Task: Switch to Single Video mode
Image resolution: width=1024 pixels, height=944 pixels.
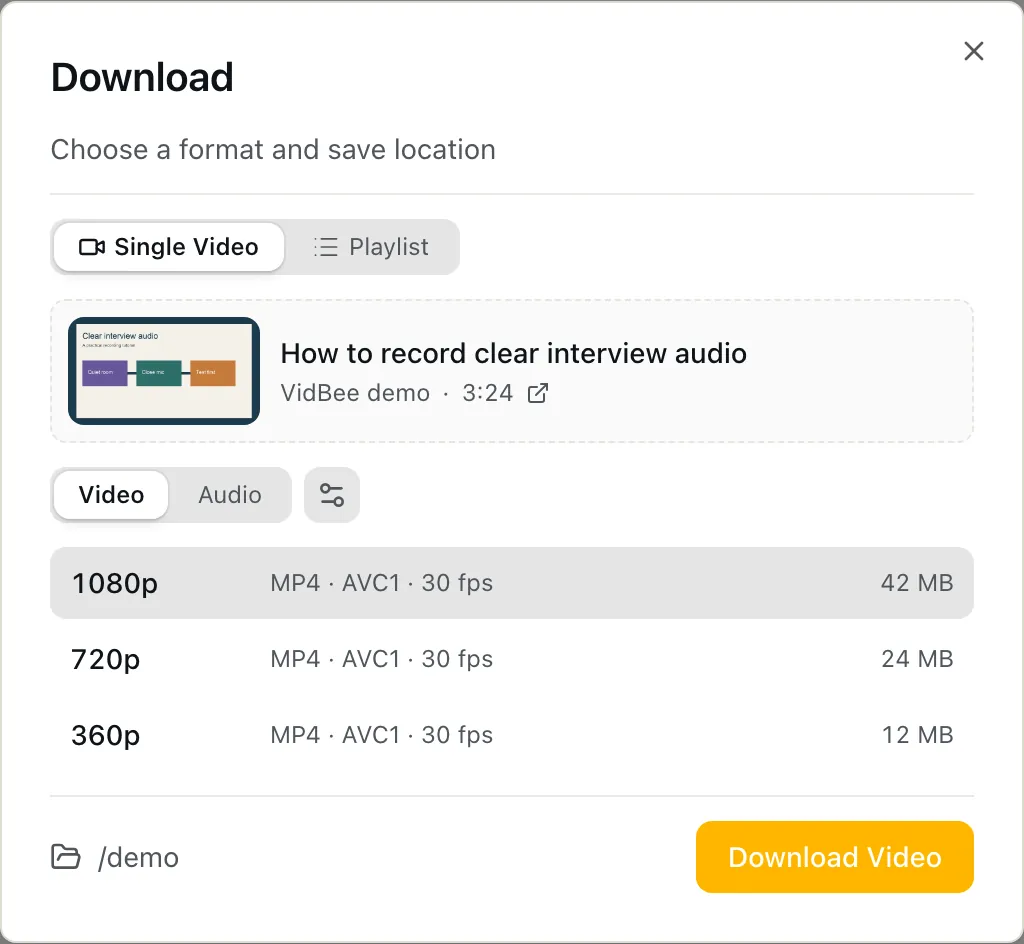Action: 168,247
